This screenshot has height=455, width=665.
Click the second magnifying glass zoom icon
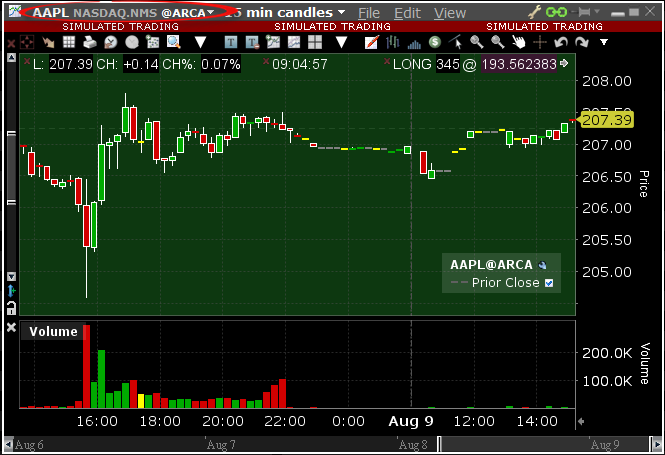coord(498,42)
